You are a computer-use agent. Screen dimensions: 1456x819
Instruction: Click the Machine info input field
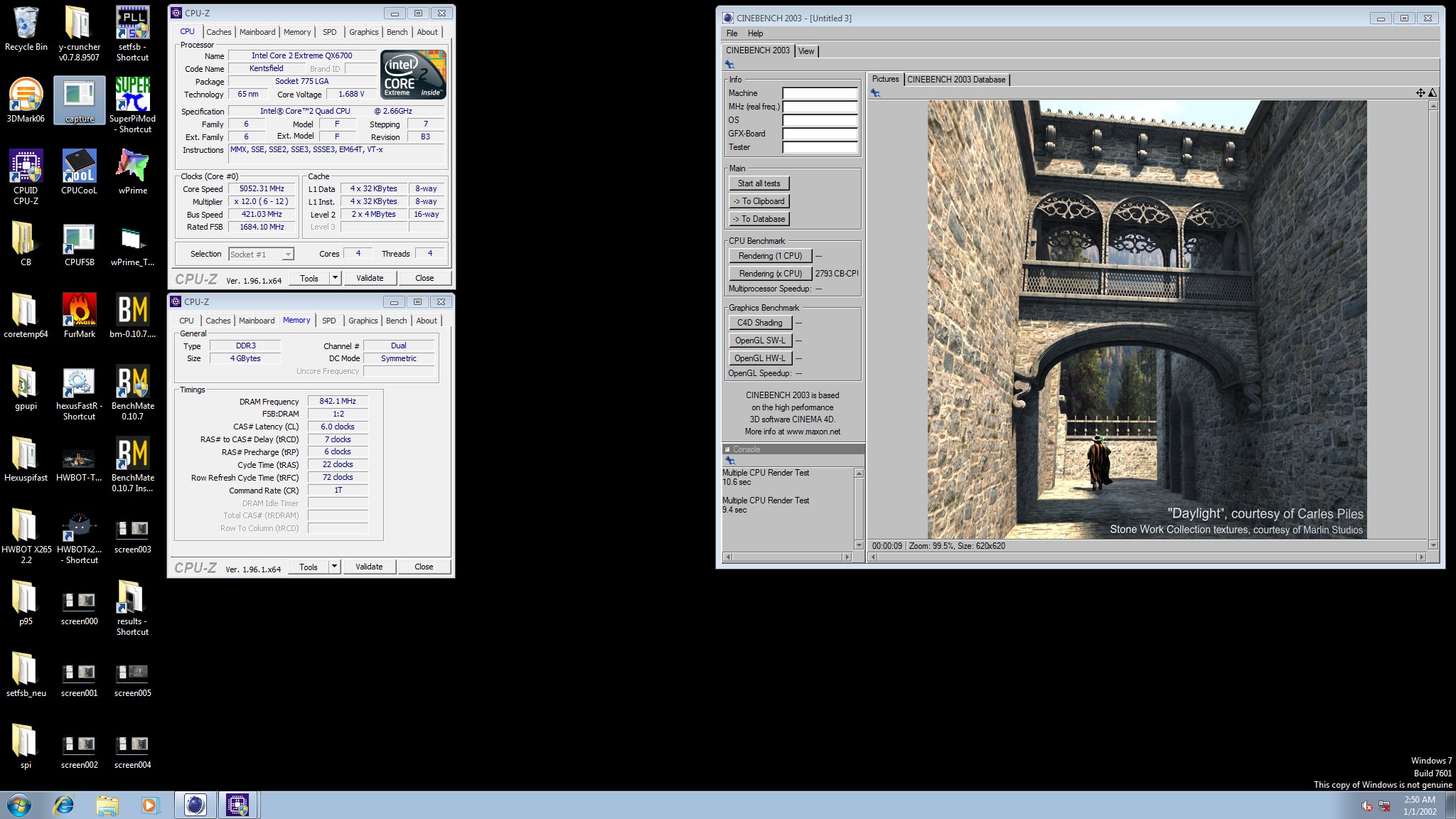tap(820, 93)
